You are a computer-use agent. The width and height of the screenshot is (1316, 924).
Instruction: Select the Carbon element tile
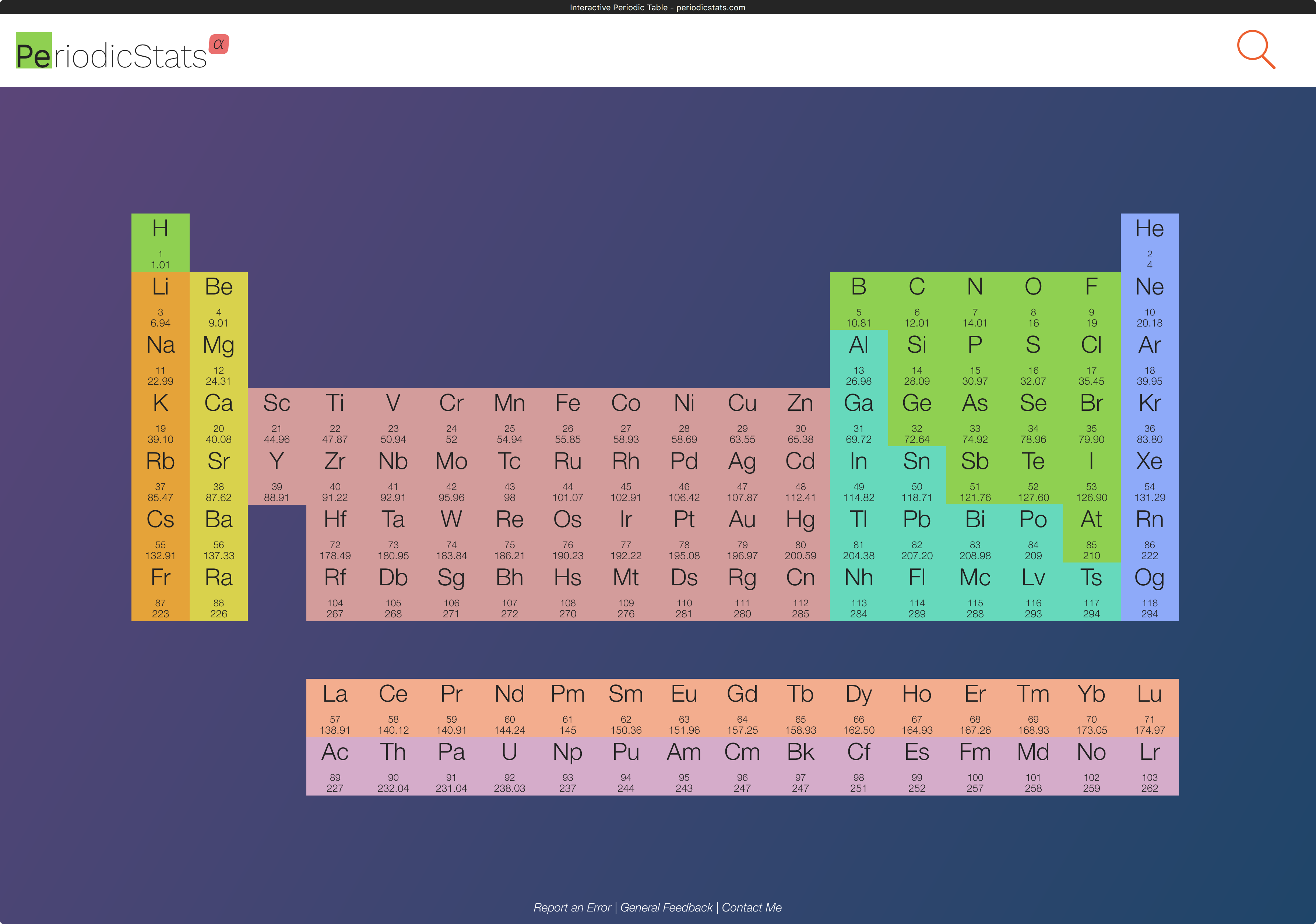(917, 301)
